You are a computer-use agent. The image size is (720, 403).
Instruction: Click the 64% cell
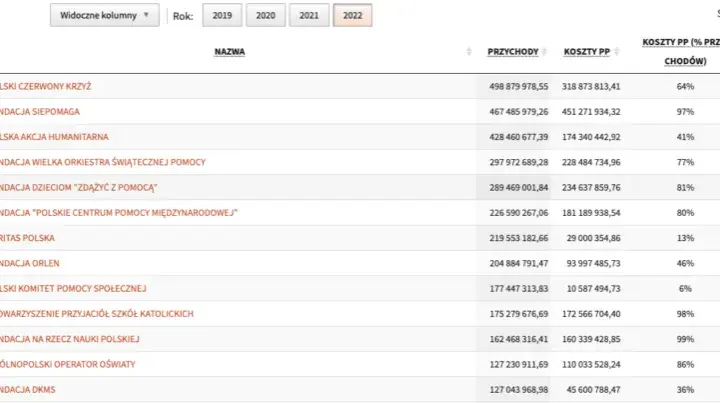tap(685, 86)
